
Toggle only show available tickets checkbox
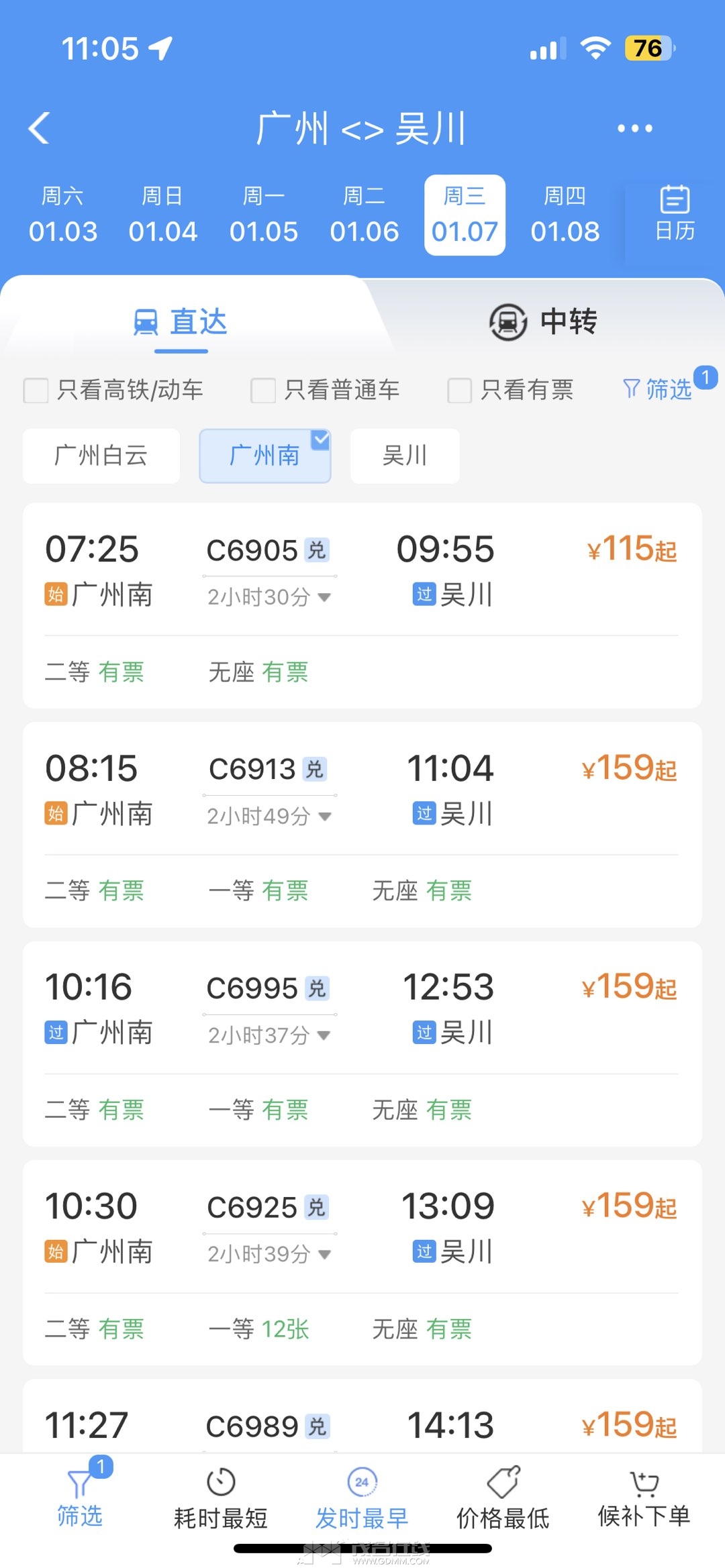(x=460, y=390)
